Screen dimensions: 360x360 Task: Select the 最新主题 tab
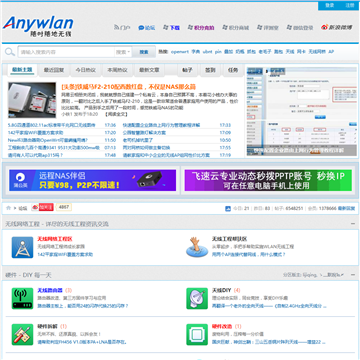coord(22,70)
